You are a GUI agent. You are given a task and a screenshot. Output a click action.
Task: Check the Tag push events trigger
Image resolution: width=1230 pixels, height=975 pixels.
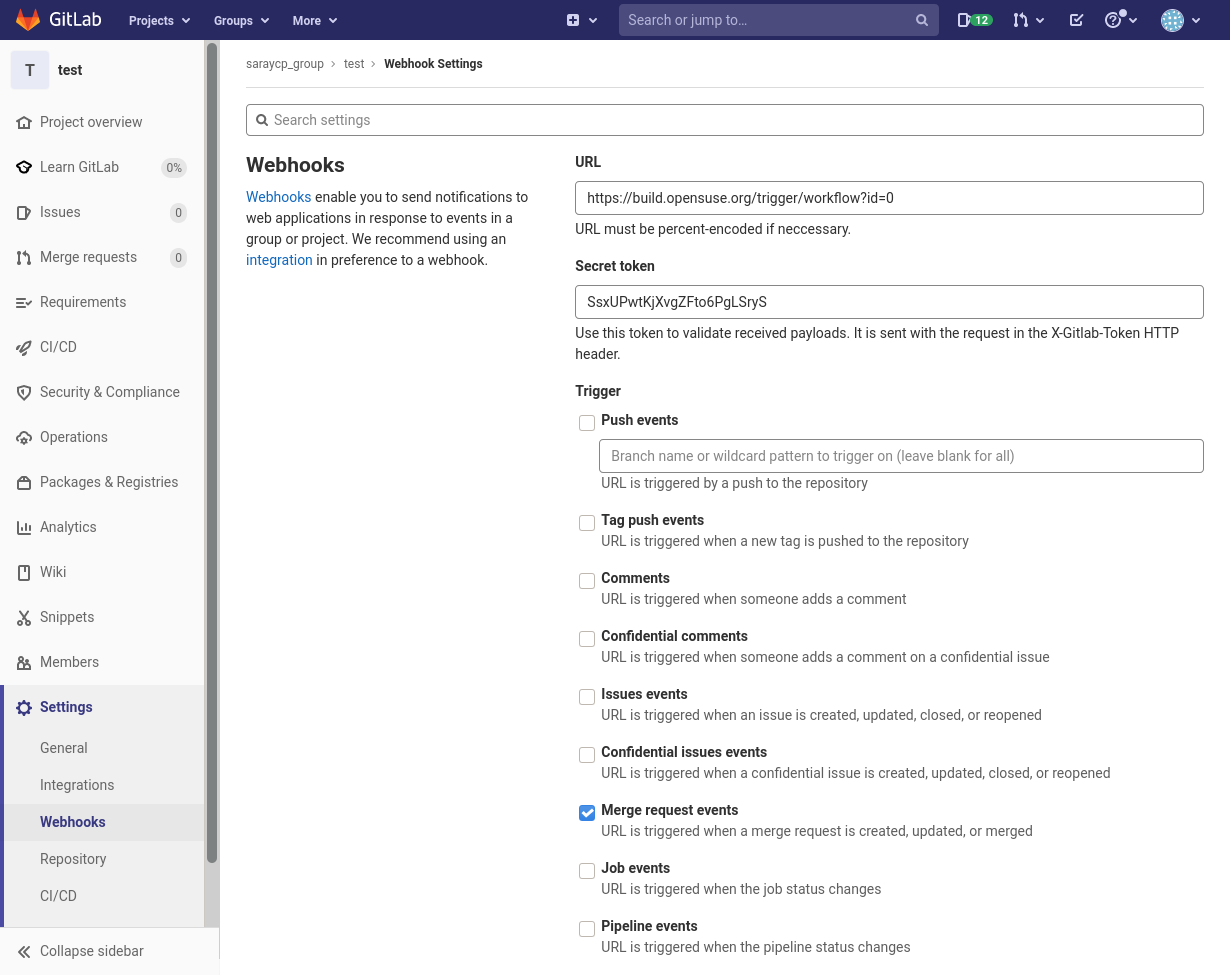586,522
